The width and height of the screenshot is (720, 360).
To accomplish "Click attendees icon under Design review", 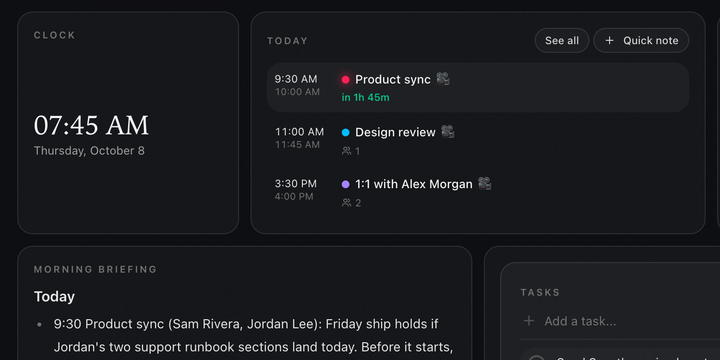I will [346, 151].
